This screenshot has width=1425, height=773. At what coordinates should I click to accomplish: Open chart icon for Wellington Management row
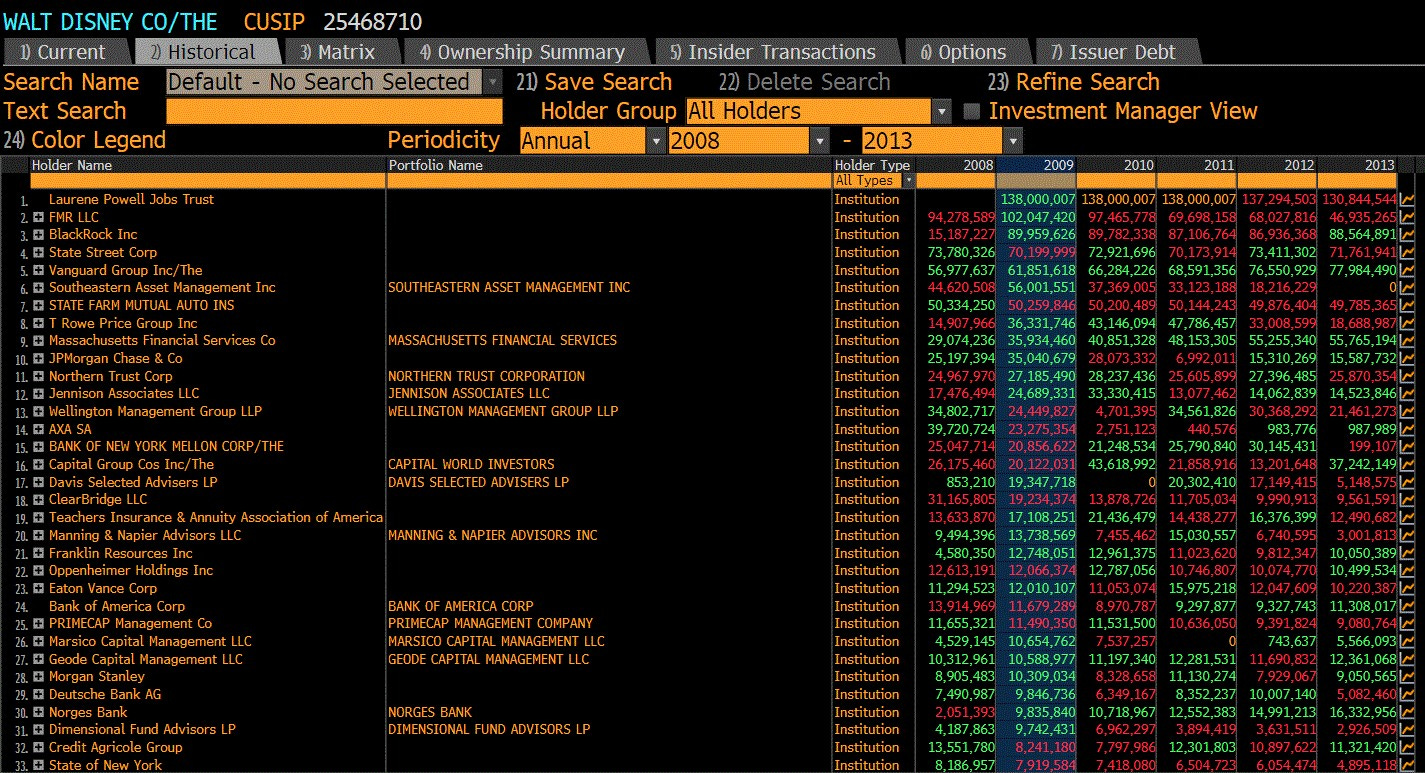click(x=1407, y=412)
